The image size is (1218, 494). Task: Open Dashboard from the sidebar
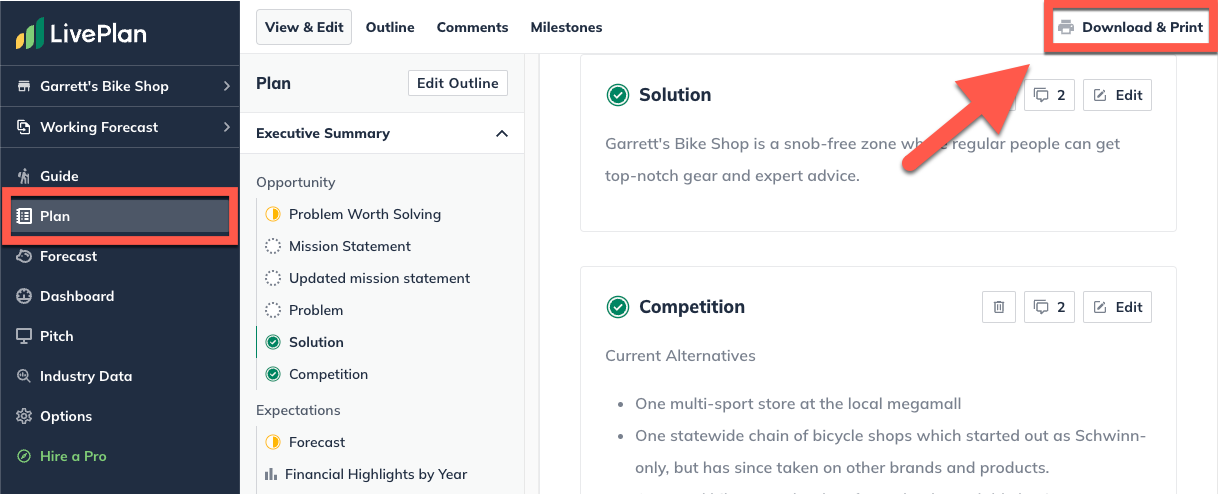coord(76,296)
